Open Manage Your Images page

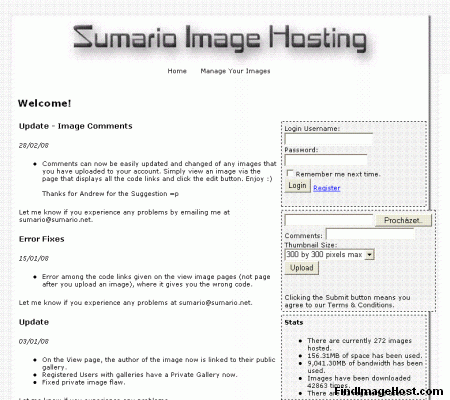pyautogui.click(x=235, y=71)
